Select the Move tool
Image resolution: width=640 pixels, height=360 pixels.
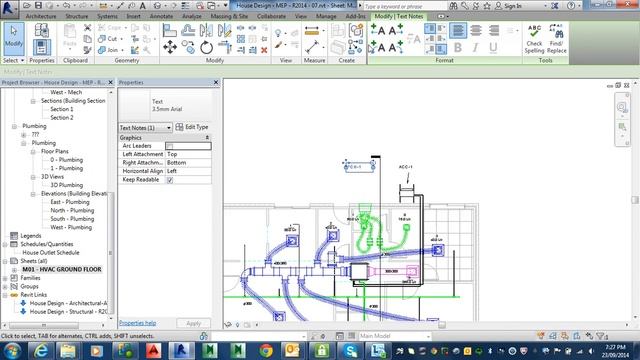170,47
